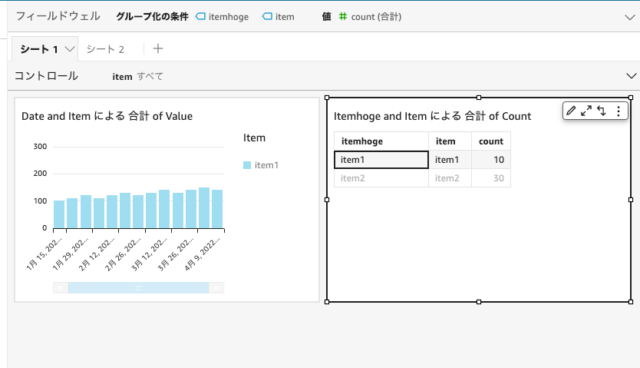Collapse the controls bar chevron
This screenshot has width=640, height=368.
click(x=631, y=76)
